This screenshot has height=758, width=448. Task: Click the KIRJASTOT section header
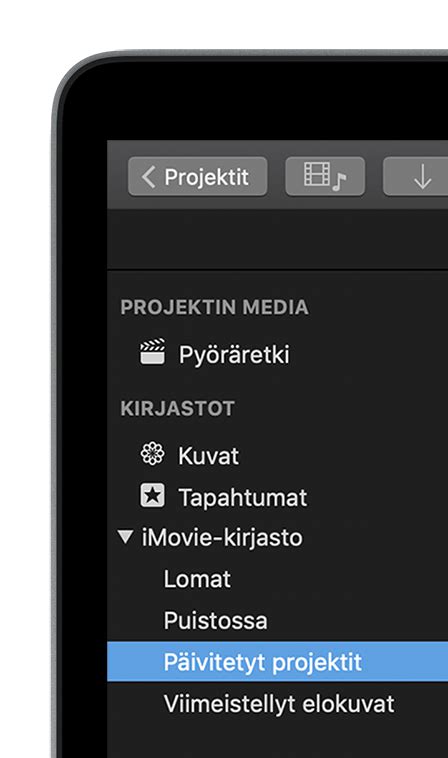click(x=177, y=409)
